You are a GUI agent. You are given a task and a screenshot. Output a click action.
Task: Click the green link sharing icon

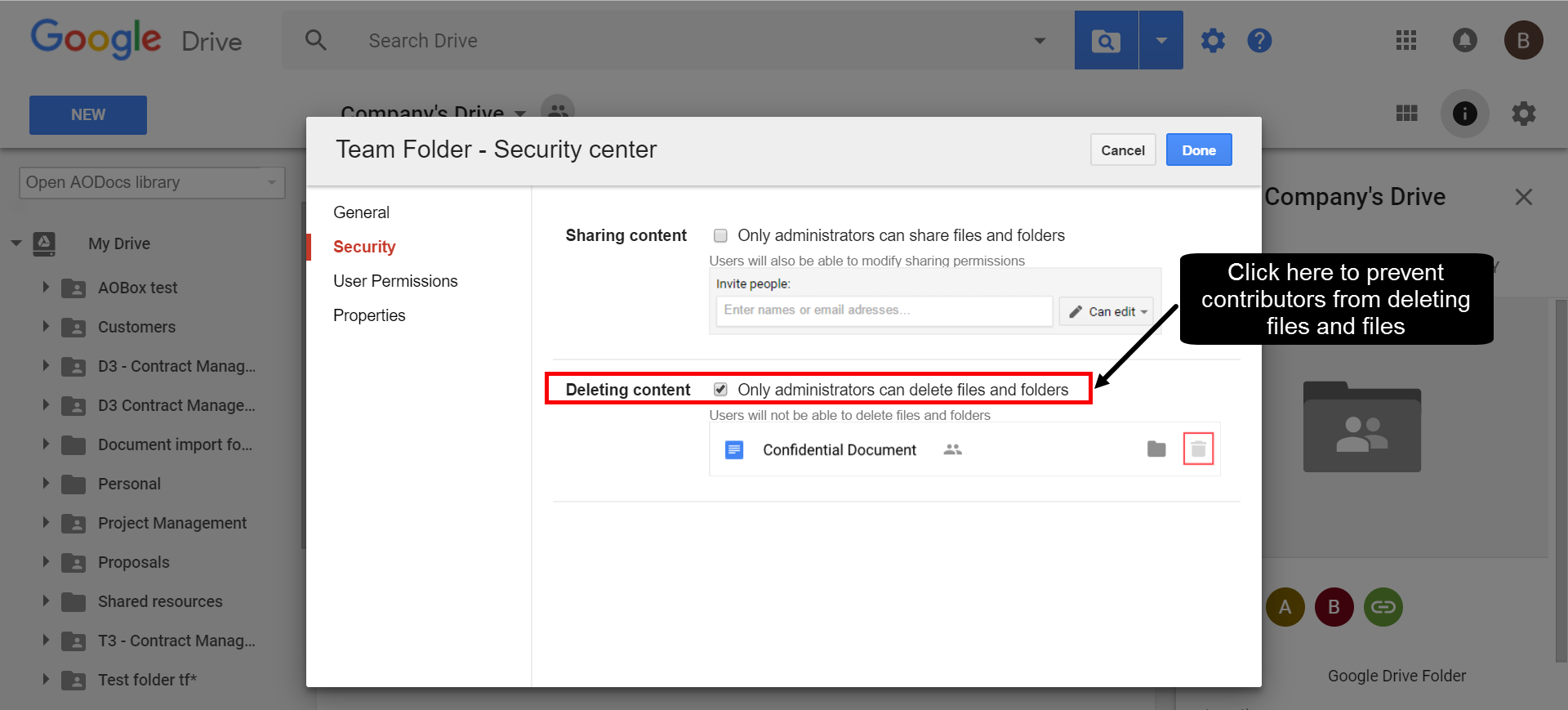coord(1383,607)
